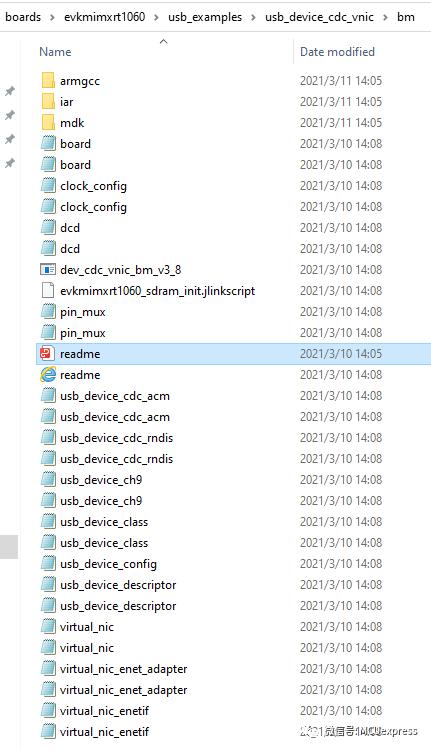Click the left pane scrollbar thumb
The image size is (431, 750).
coord(9,547)
